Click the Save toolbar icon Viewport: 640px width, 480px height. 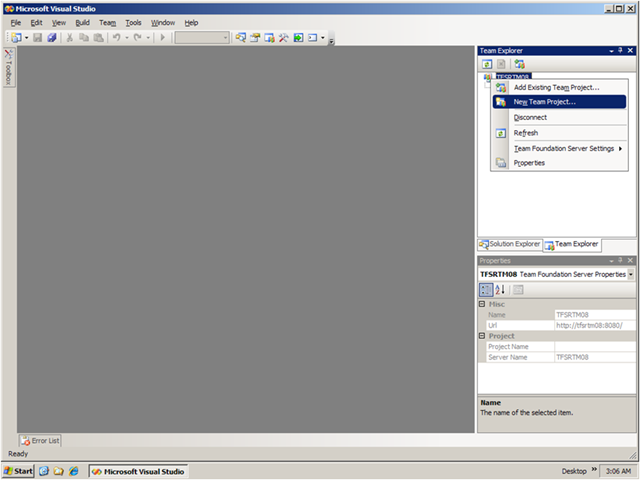[38, 38]
